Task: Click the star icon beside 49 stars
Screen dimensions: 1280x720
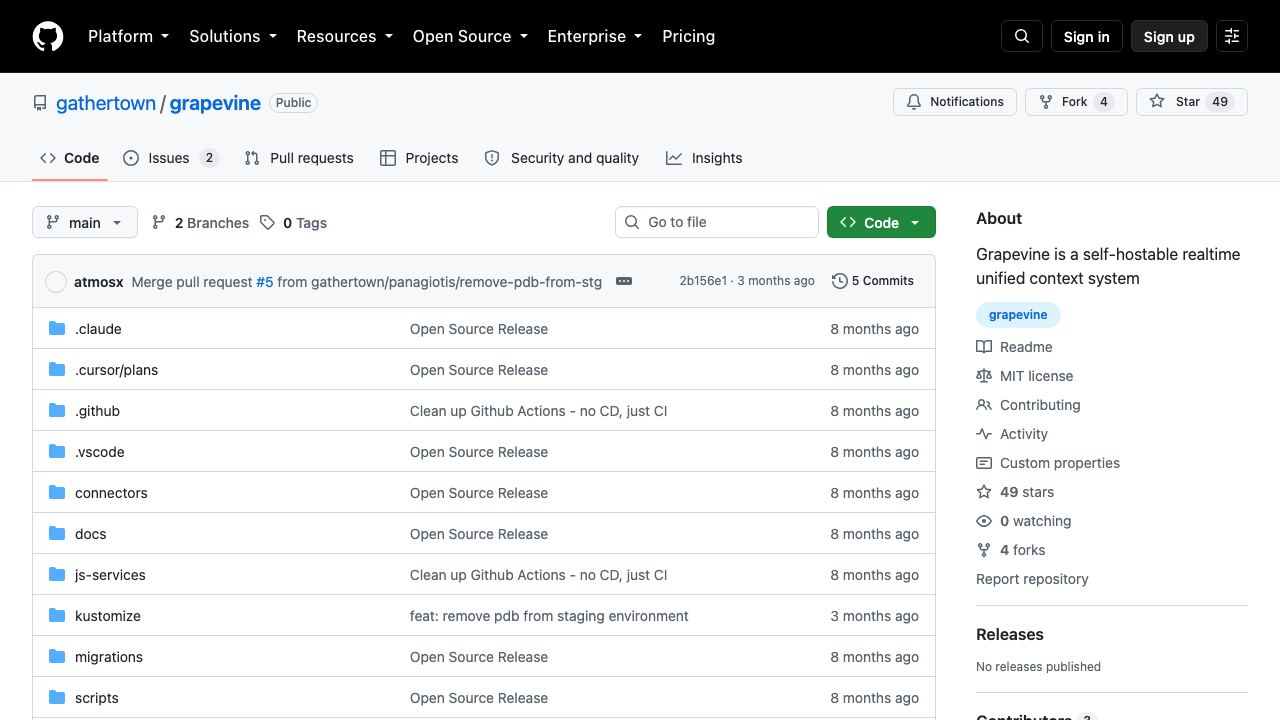Action: pos(984,492)
